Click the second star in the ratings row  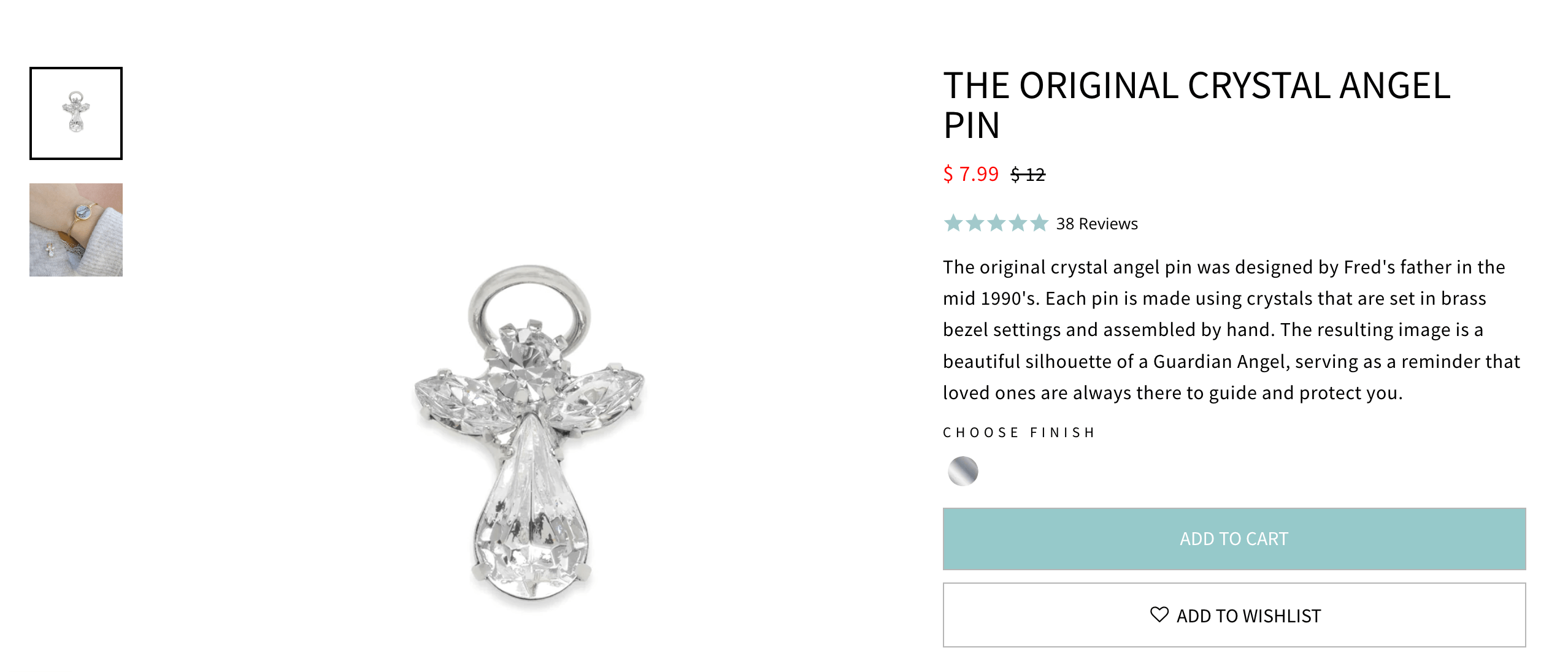tap(975, 224)
